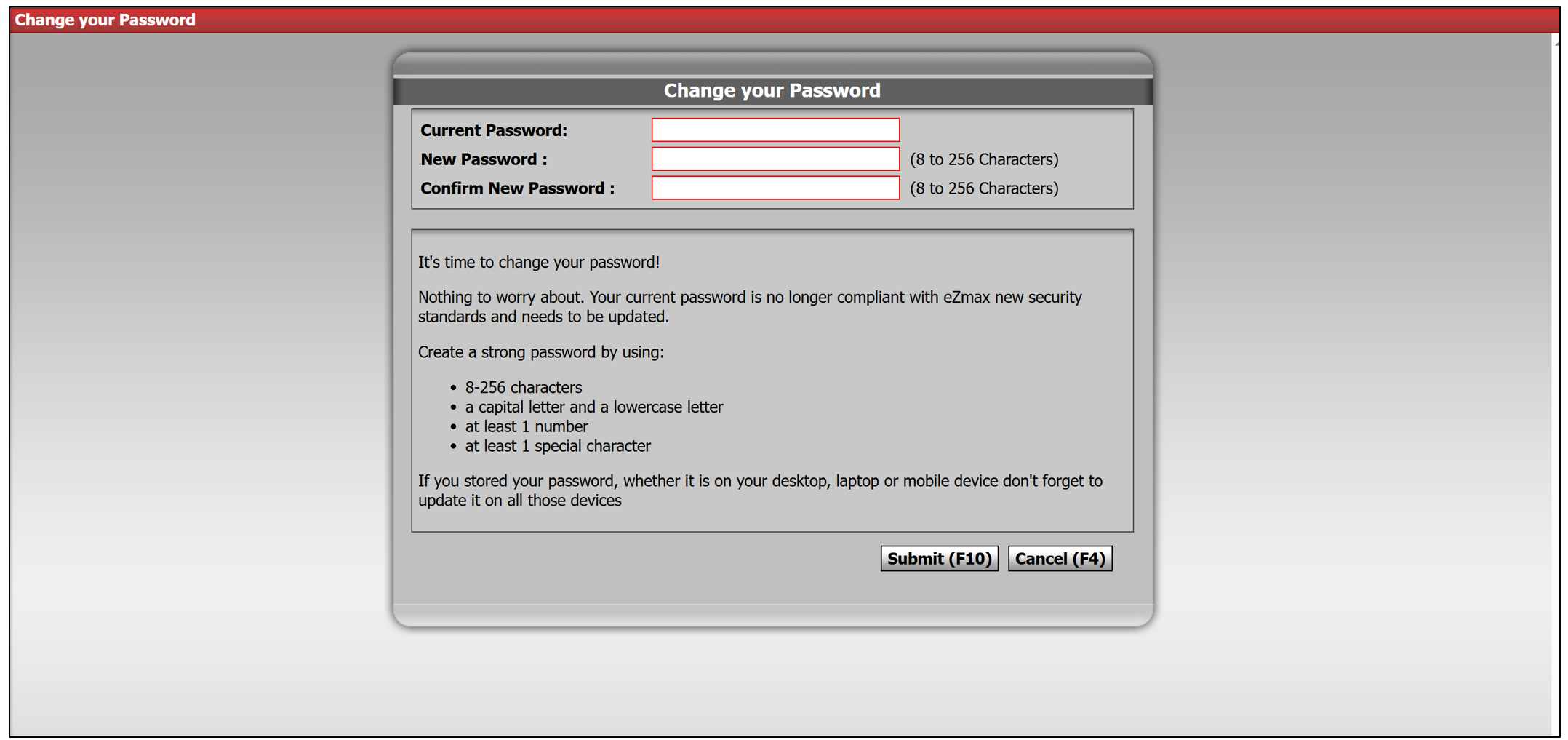Screen dimensions: 1568x740
Task: Click the Current Password input field
Action: (x=775, y=130)
